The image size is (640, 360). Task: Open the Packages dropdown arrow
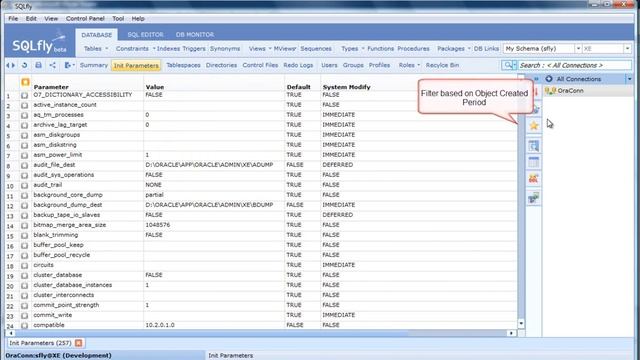pyautogui.click(x=469, y=49)
